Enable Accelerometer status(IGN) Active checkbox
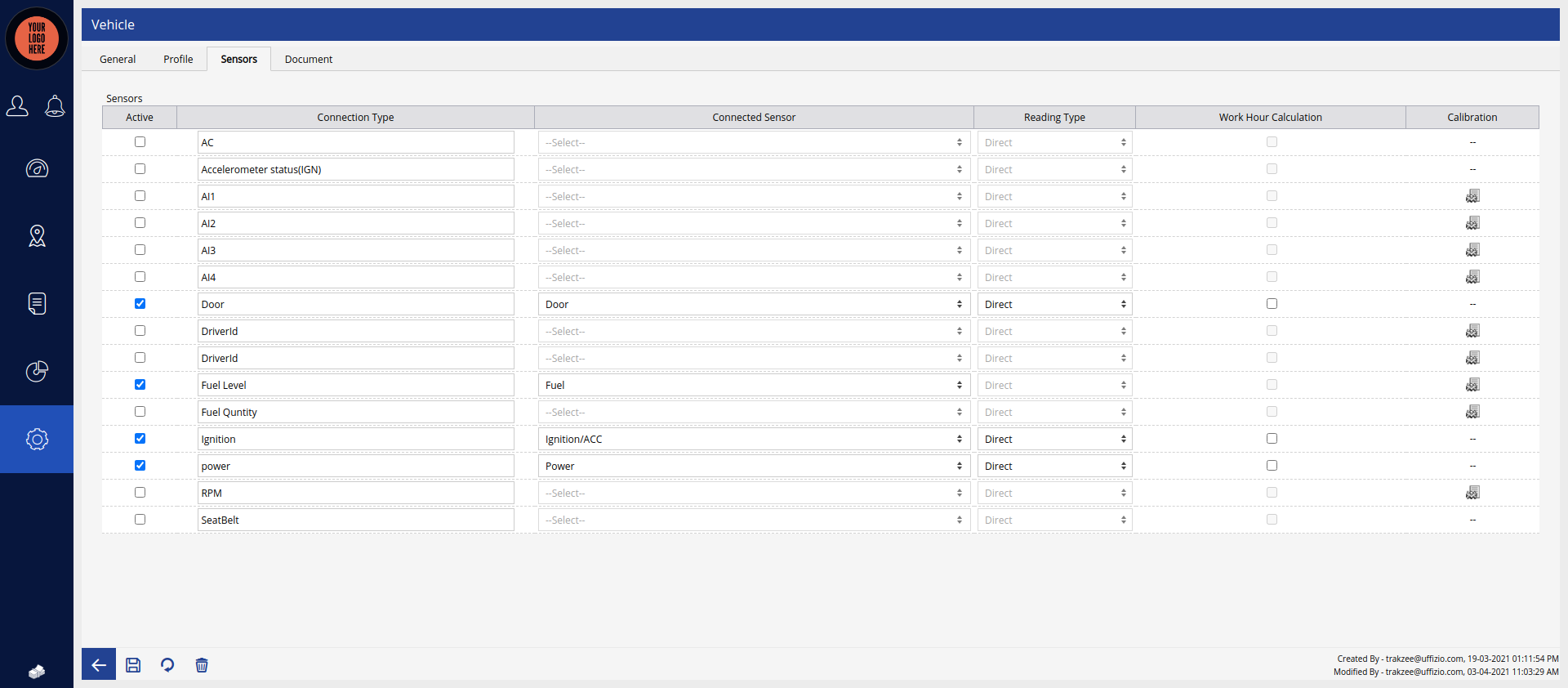This screenshot has width=1568, height=688. (x=140, y=169)
